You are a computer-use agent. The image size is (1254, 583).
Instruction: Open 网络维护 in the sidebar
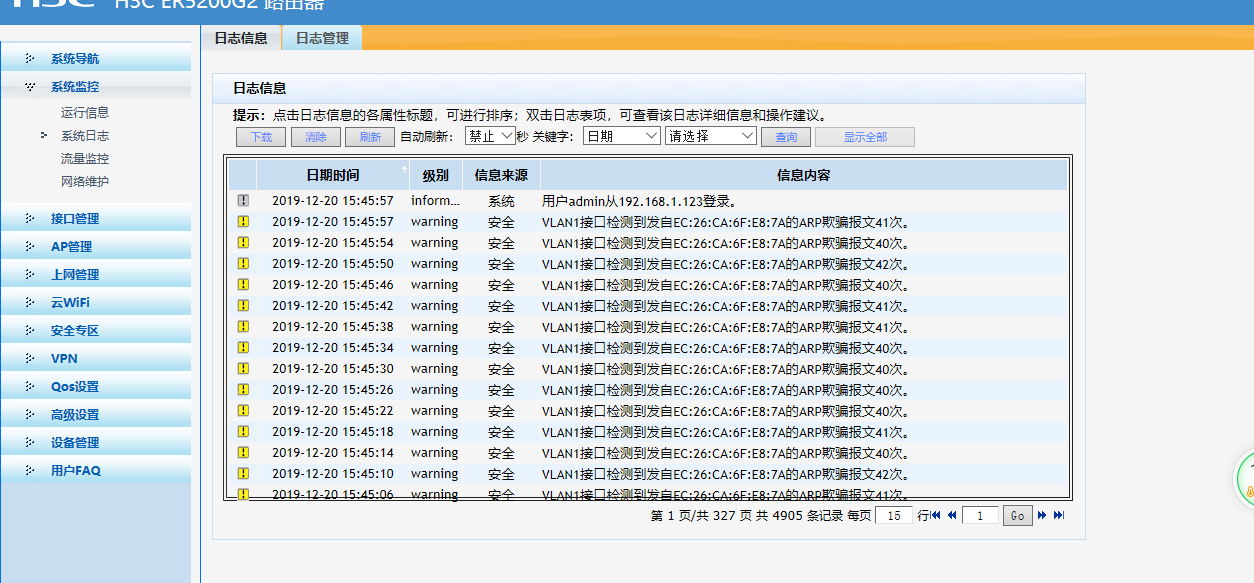pyautogui.click(x=85, y=182)
